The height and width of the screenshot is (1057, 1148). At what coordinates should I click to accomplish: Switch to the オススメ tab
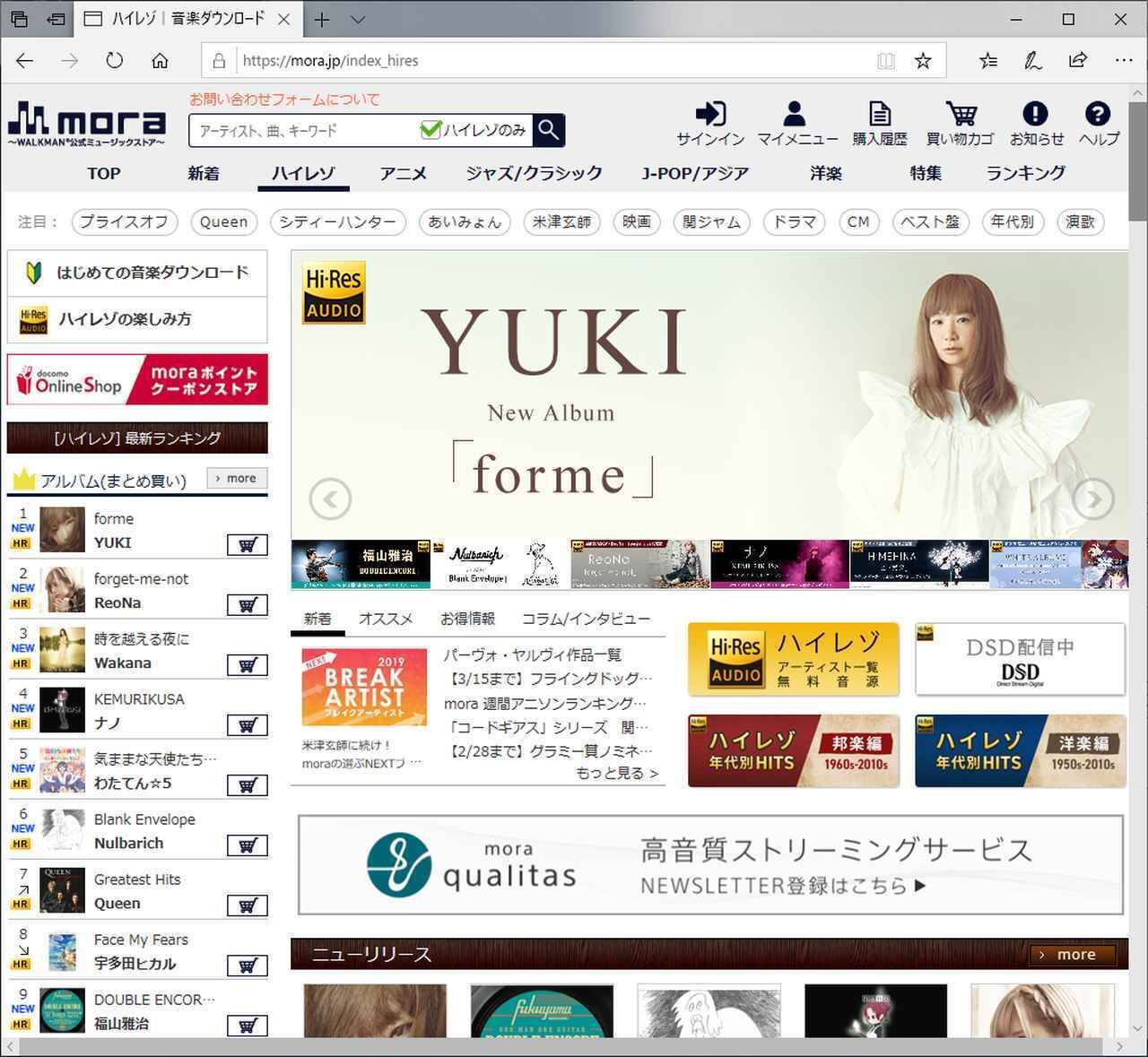point(386,619)
